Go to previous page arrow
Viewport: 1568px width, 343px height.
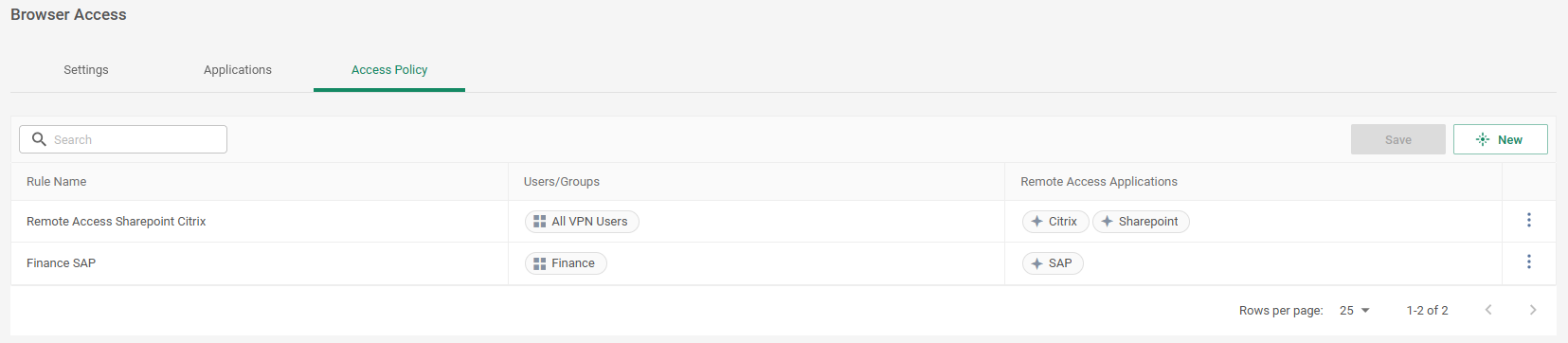click(1488, 310)
